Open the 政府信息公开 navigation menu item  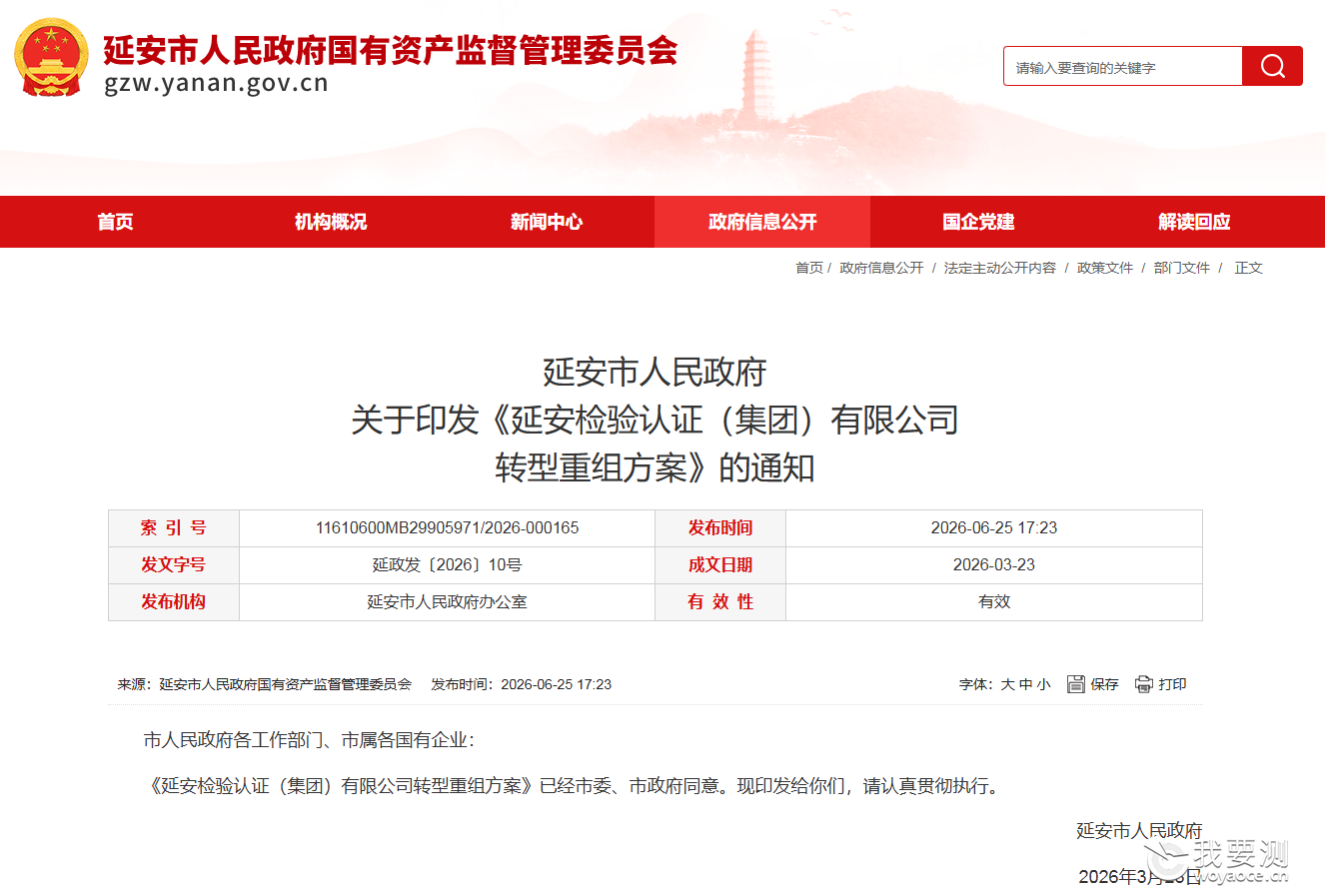[x=762, y=222]
